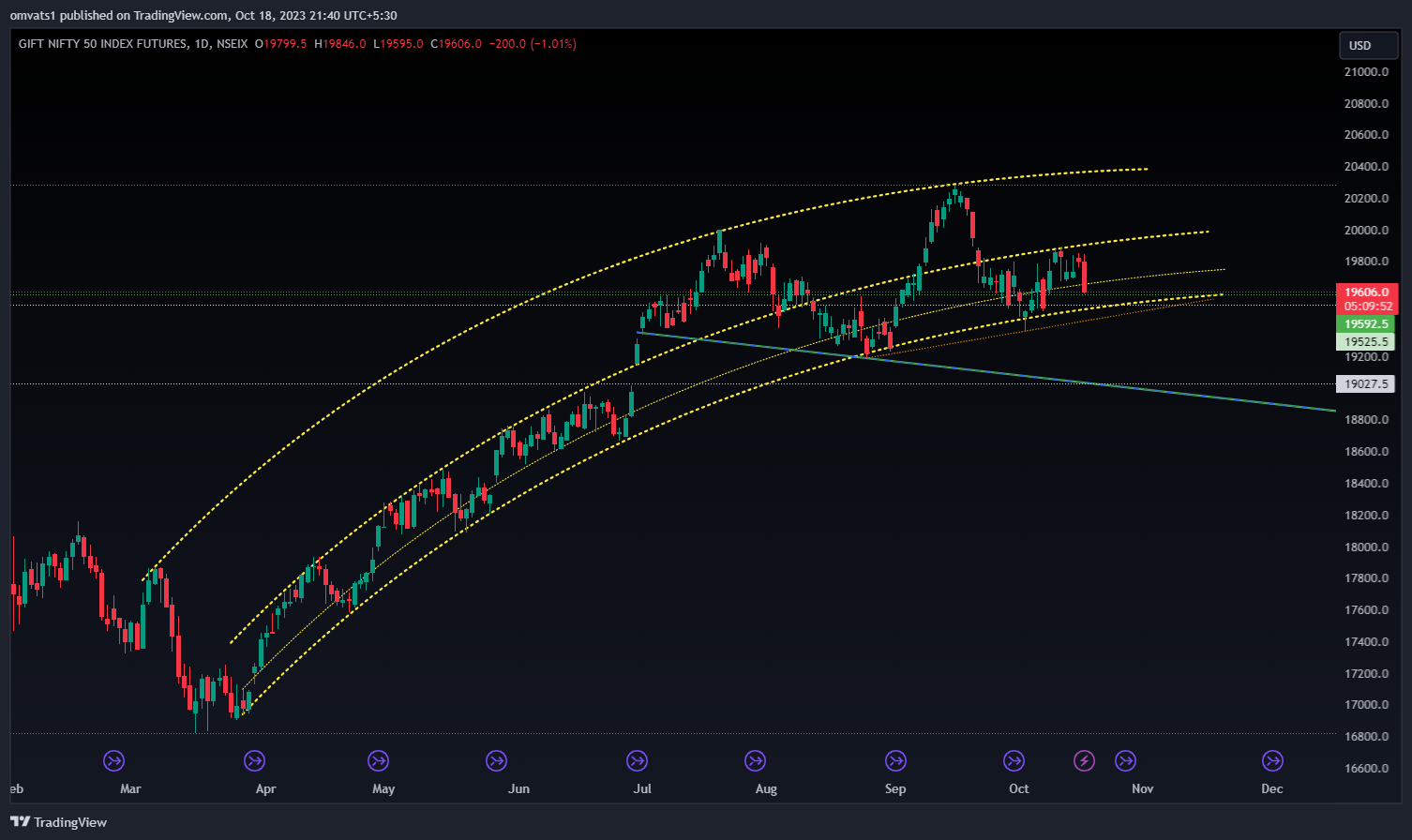This screenshot has width=1412, height=840.
Task: Open the futures rollover icon left of Nov
Action: (x=1125, y=760)
